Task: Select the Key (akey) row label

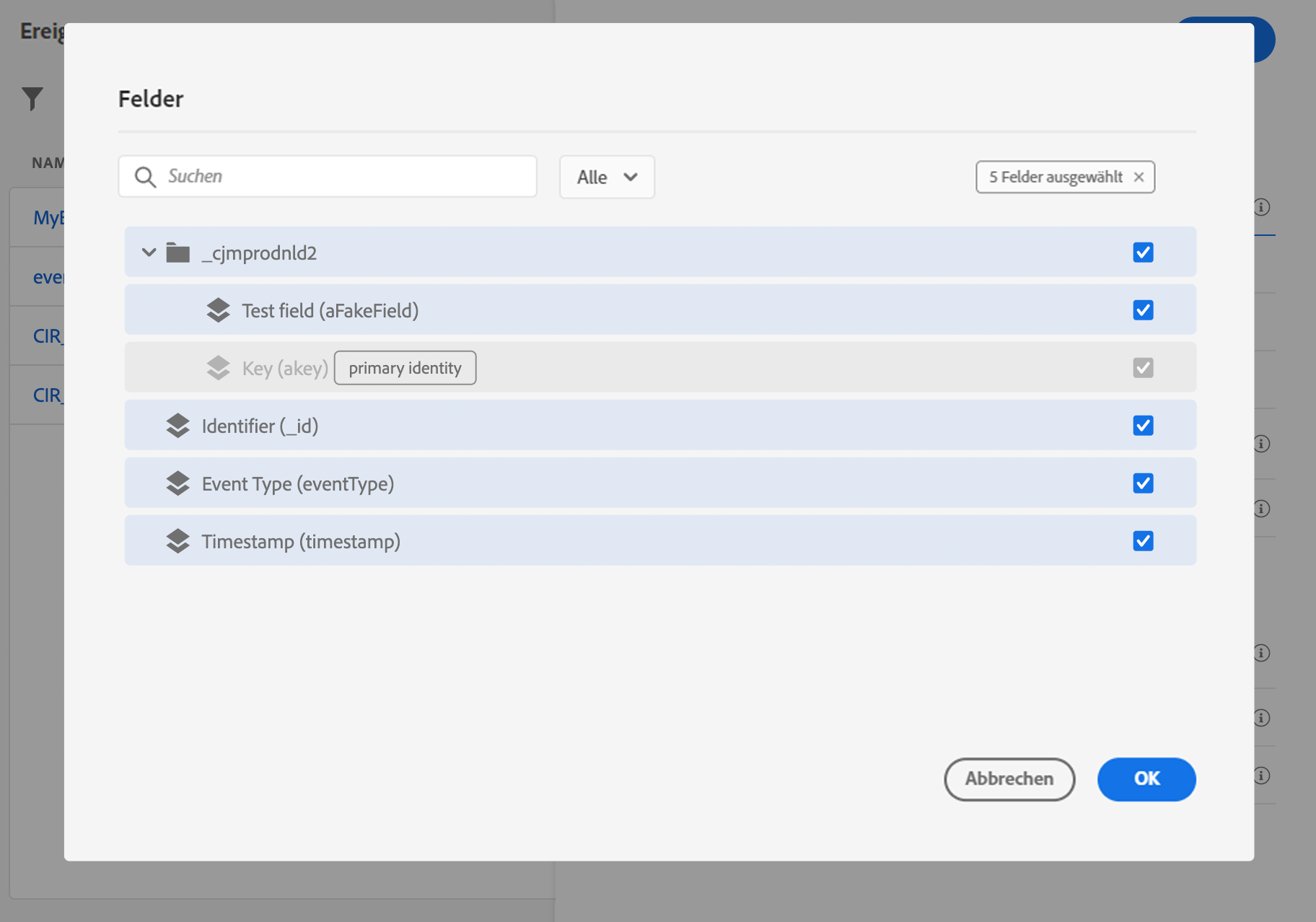Action: click(x=285, y=369)
